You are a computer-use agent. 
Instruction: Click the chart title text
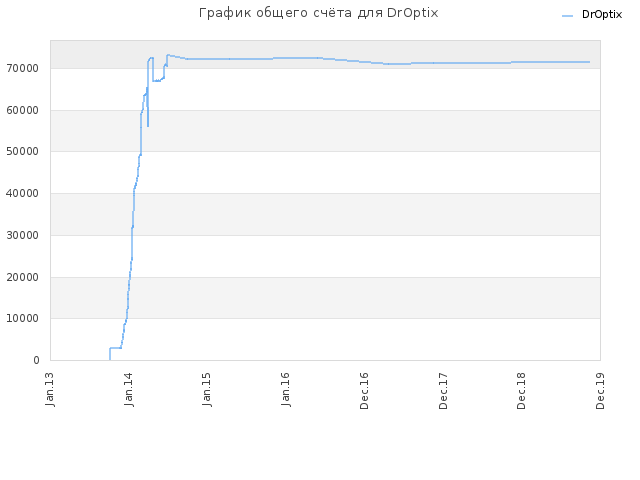pyautogui.click(x=318, y=13)
